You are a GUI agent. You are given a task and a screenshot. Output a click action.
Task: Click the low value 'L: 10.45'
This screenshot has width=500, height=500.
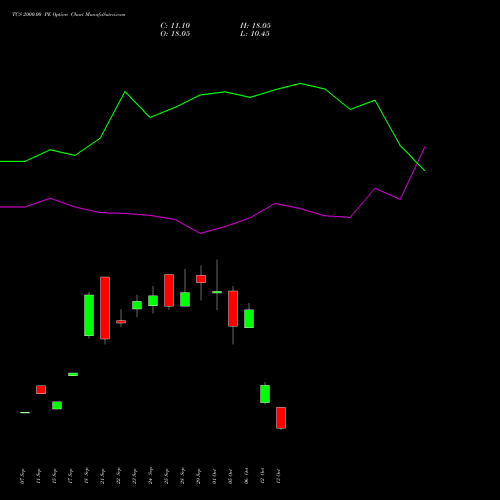coord(255,34)
